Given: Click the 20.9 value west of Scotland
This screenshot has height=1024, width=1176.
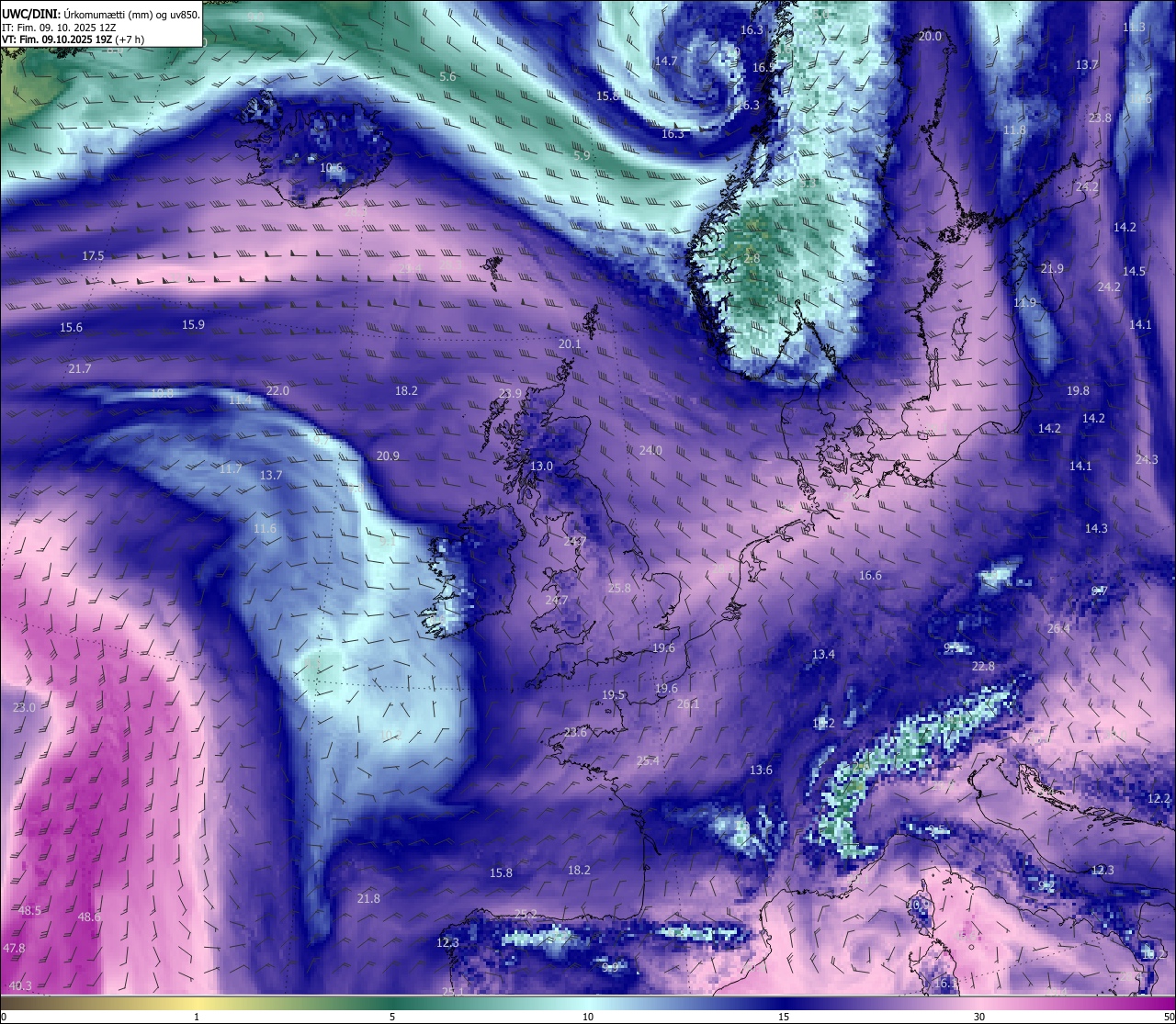Looking at the screenshot, I should [x=388, y=456].
